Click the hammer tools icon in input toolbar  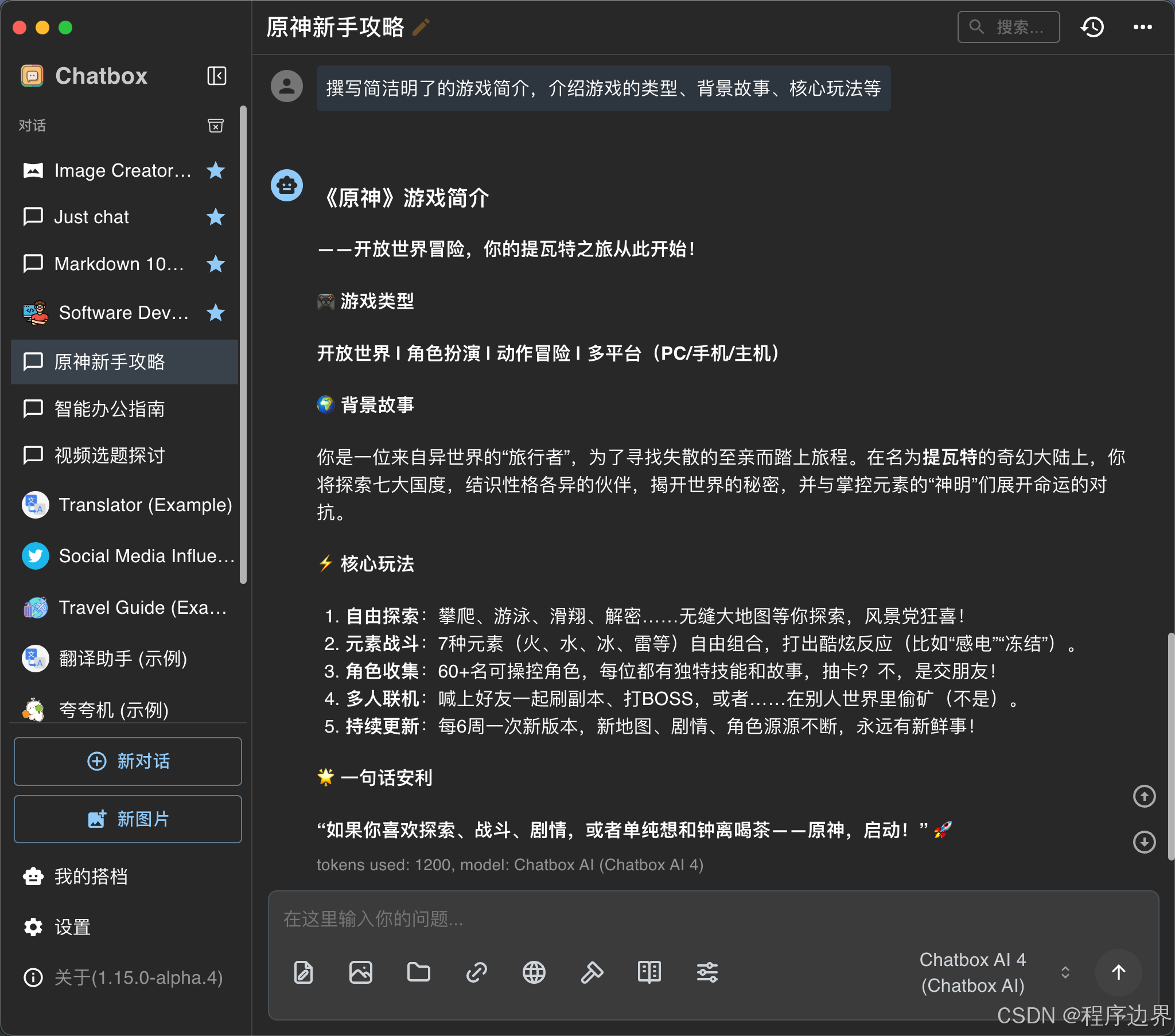pos(592,972)
